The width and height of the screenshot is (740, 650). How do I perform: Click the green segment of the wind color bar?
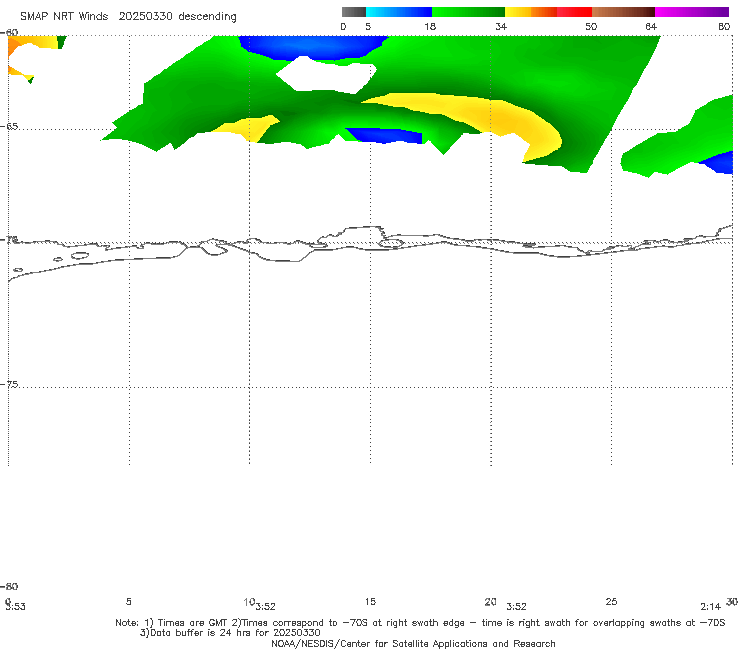(468, 12)
